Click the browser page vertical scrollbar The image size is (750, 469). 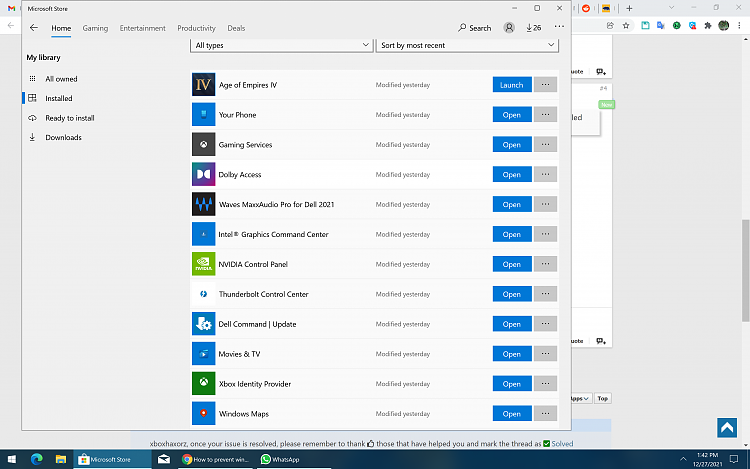click(x=745, y=270)
